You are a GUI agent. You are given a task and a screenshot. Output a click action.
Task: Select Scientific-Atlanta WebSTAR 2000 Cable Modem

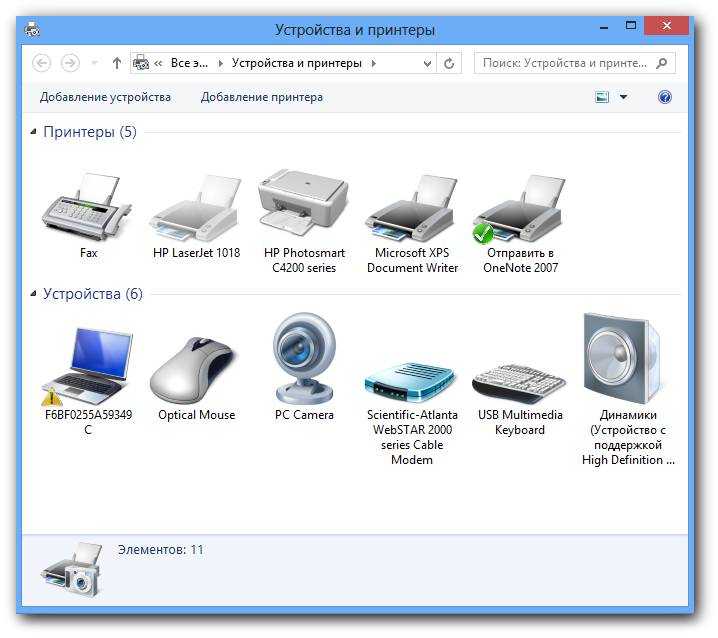(411, 381)
